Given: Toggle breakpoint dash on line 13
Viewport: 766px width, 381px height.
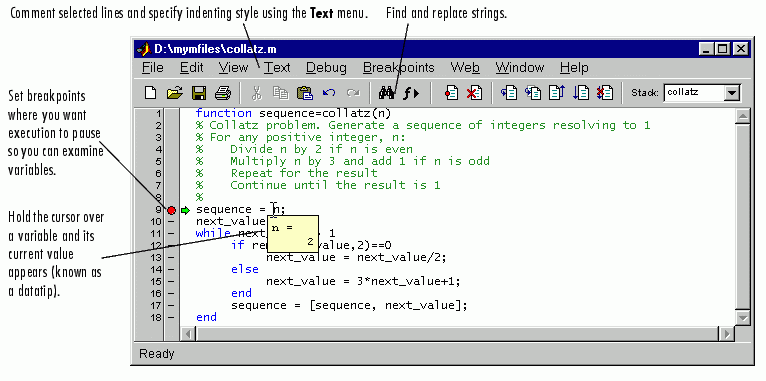Looking at the screenshot, I should click(x=171, y=257).
